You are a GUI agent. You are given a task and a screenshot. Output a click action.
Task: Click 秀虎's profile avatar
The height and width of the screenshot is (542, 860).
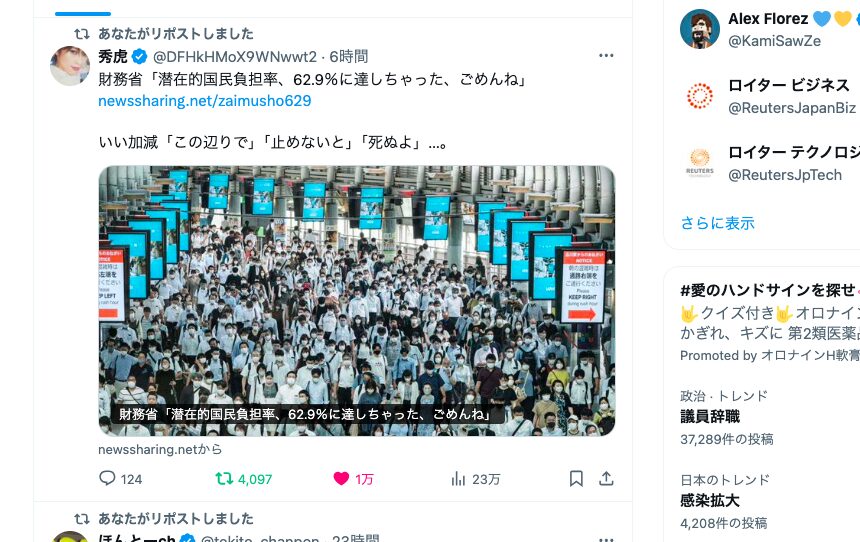[70, 66]
